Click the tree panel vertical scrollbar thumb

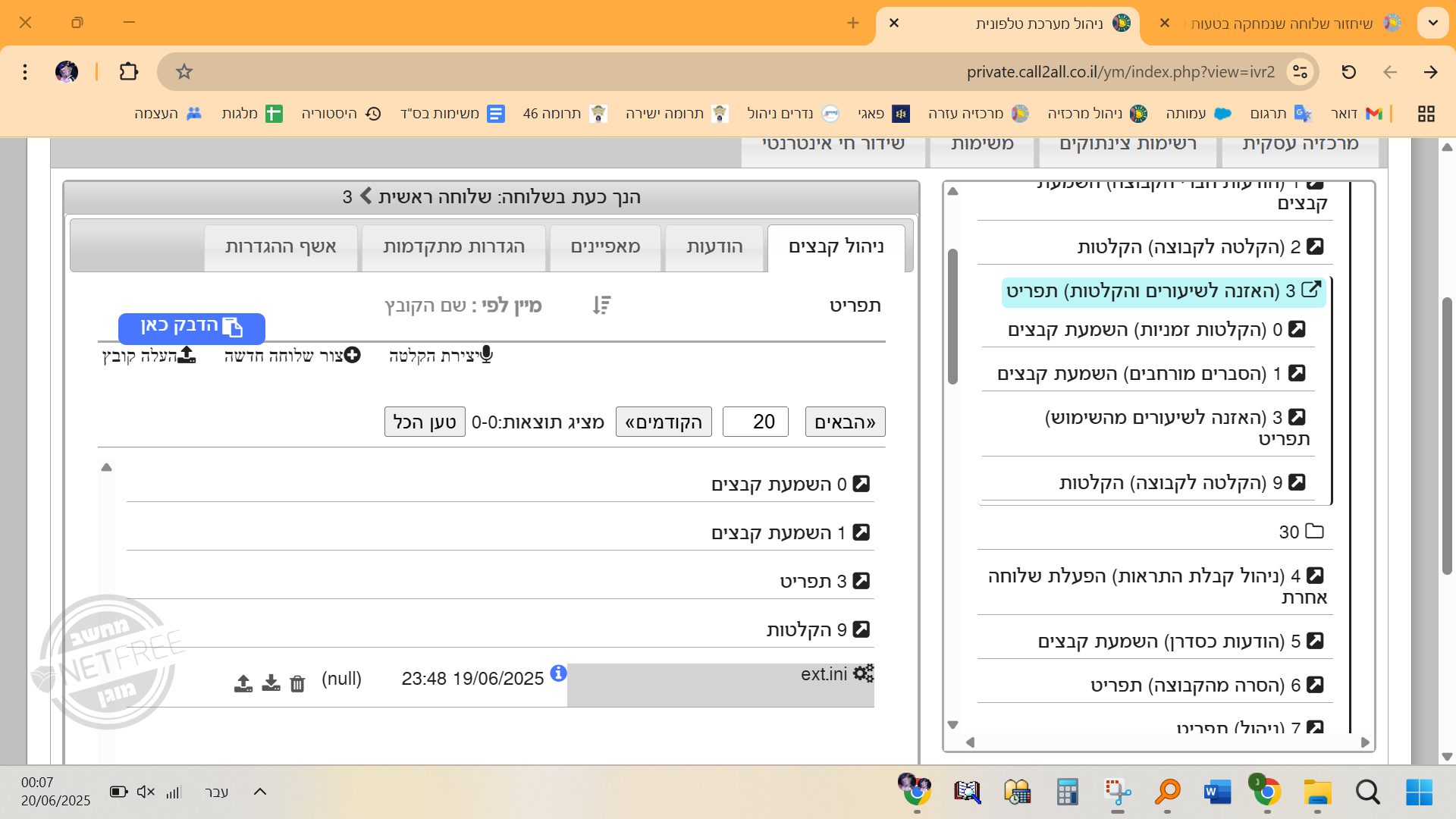click(x=952, y=317)
